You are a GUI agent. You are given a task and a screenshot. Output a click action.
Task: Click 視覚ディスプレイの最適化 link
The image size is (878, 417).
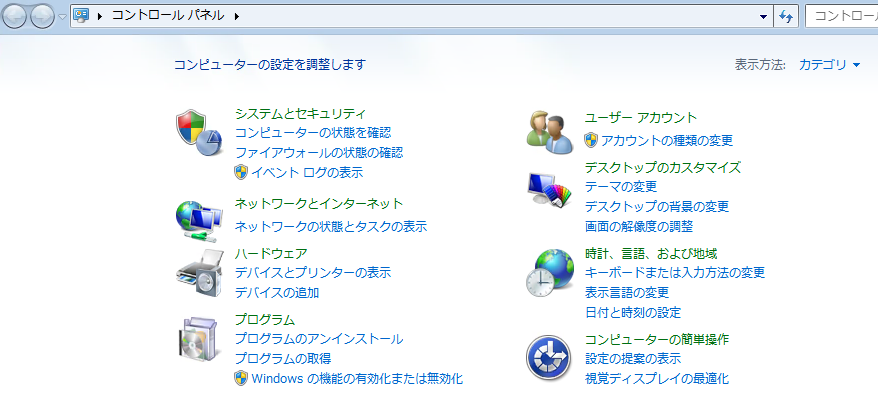point(657,378)
